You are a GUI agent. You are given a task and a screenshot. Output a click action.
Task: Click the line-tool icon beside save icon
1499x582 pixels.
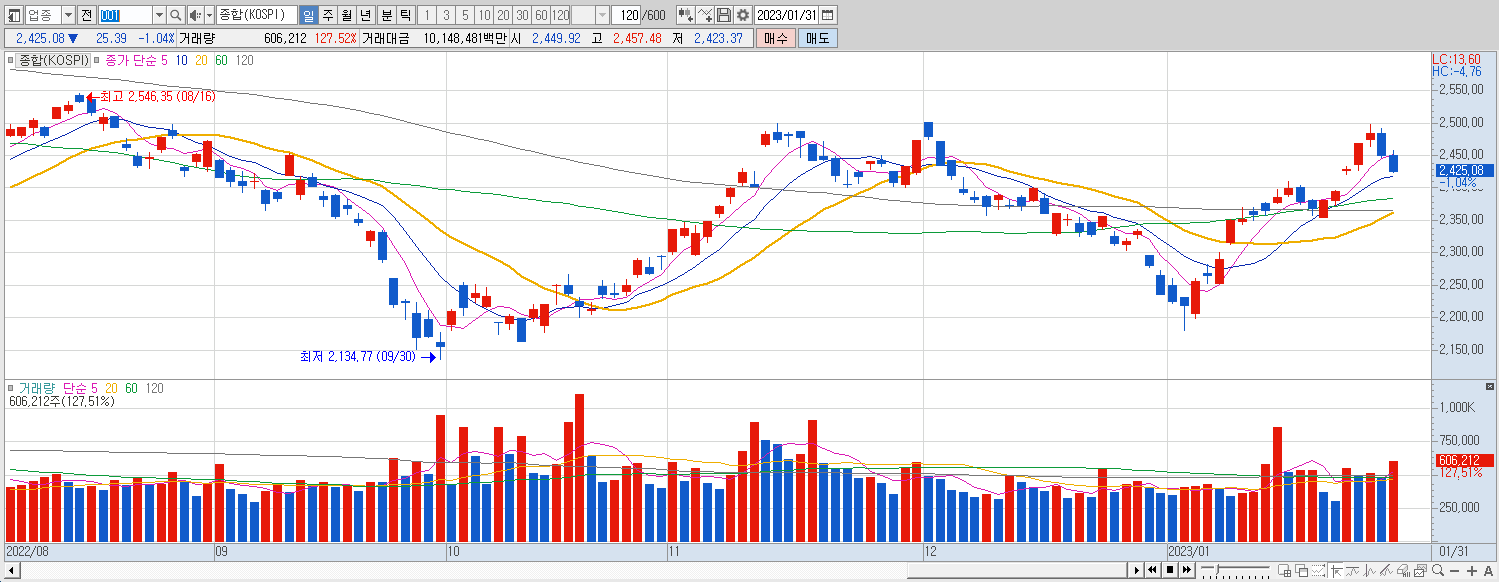coord(705,15)
